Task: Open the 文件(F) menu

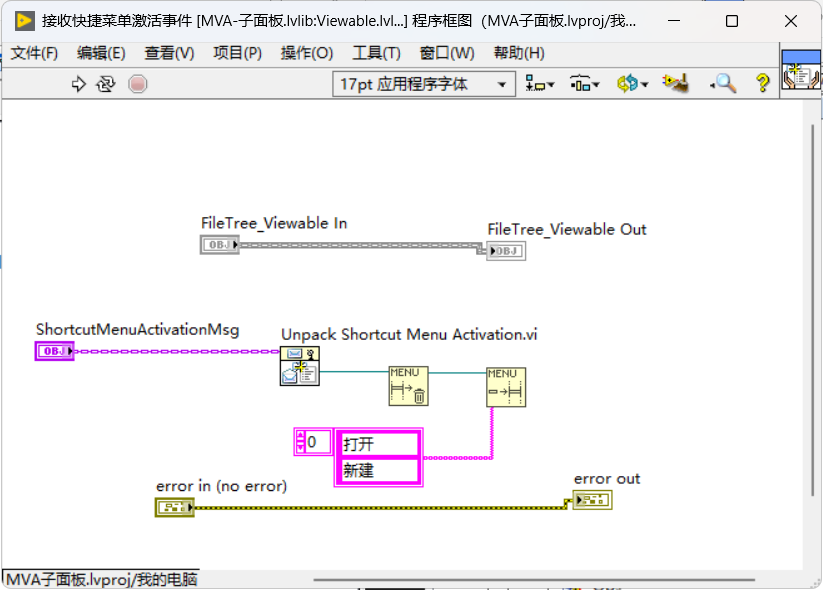Action: click(34, 53)
